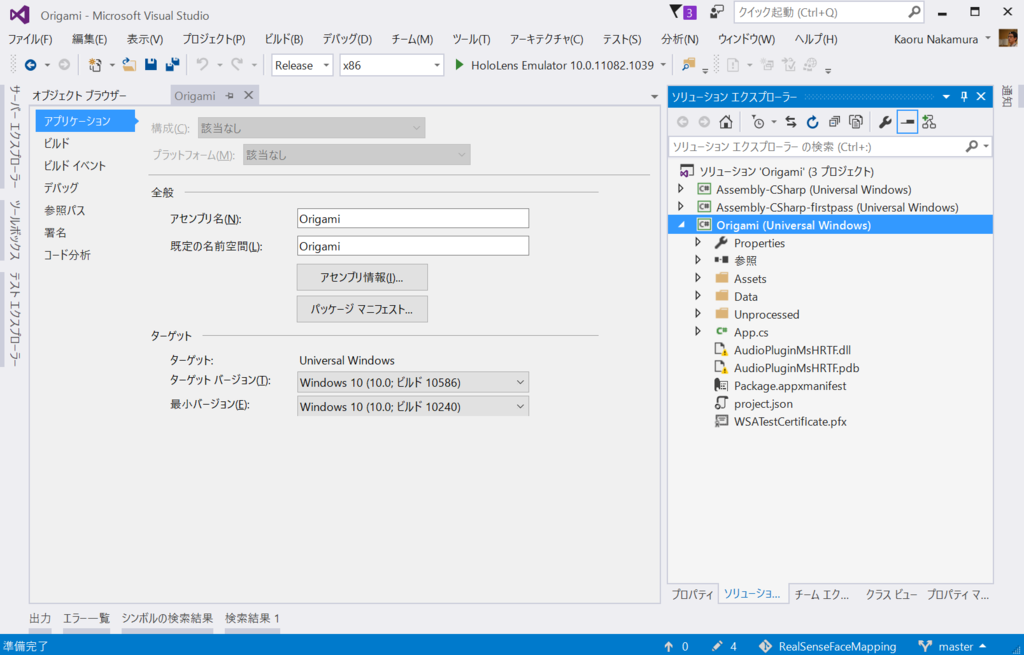Viewport: 1024px width, 655px height.
Task: Click the Solution Explorer search box
Action: (816, 146)
